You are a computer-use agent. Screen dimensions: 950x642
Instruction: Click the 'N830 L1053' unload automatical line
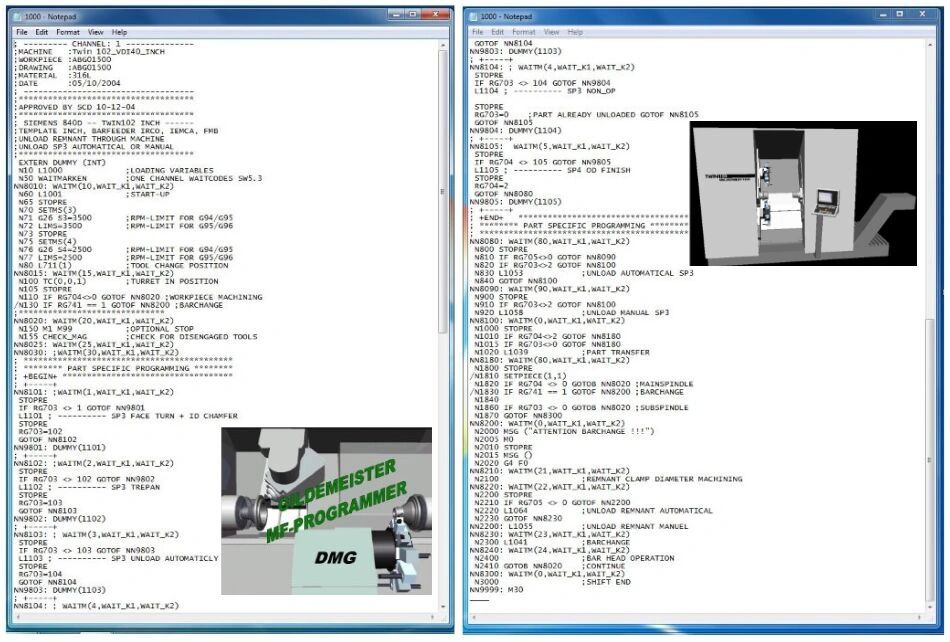583,273
